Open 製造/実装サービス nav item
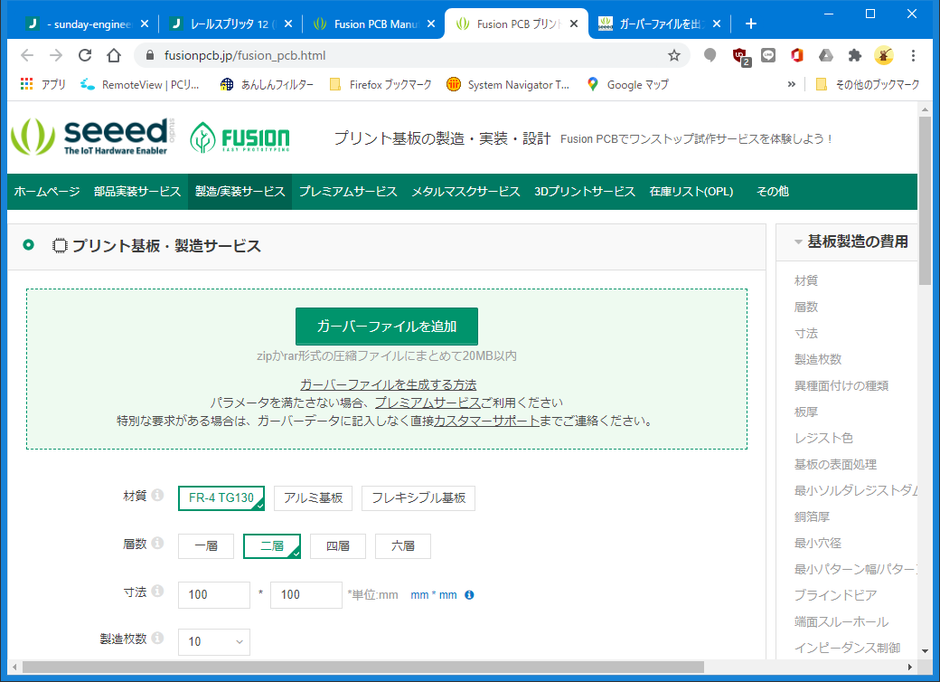The width and height of the screenshot is (940, 682). (240, 192)
